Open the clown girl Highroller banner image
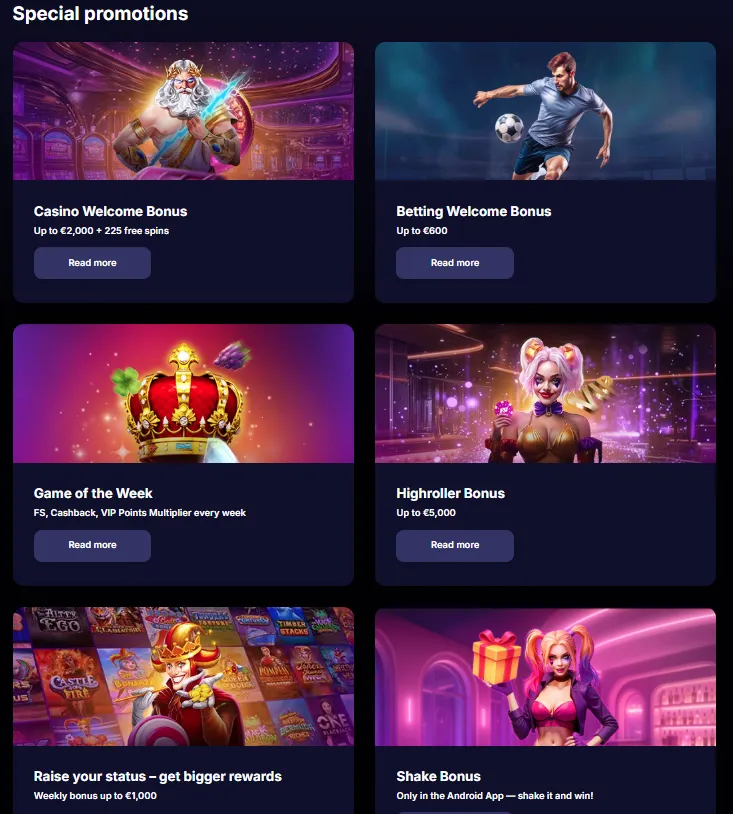The width and height of the screenshot is (733, 814). tap(545, 394)
